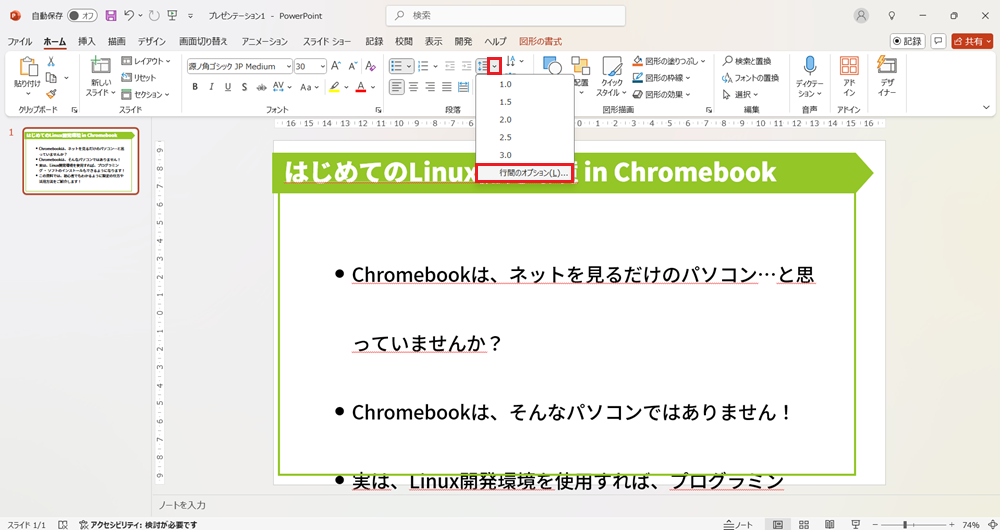This screenshot has width=1000, height=530.
Task: Toggle Italic formatting
Action: [x=211, y=87]
